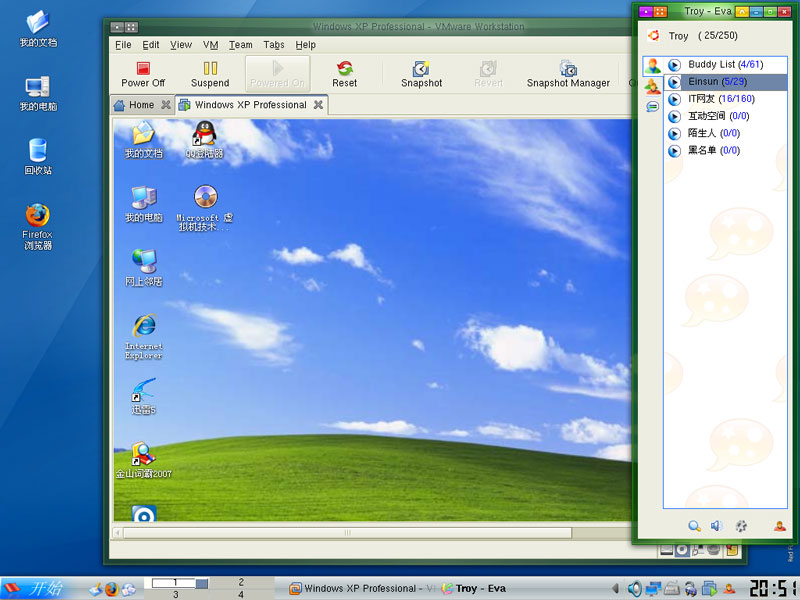Click Troy's Ubuntu avatar in Eva
This screenshot has height=600, width=800.
(x=654, y=35)
